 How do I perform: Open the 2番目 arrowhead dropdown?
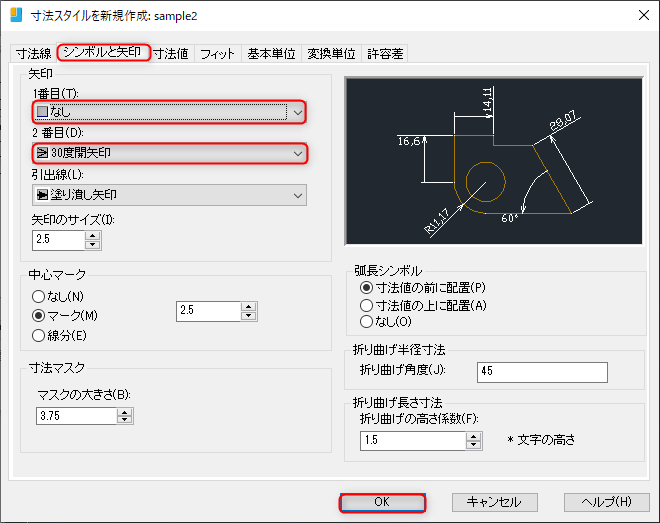170,153
